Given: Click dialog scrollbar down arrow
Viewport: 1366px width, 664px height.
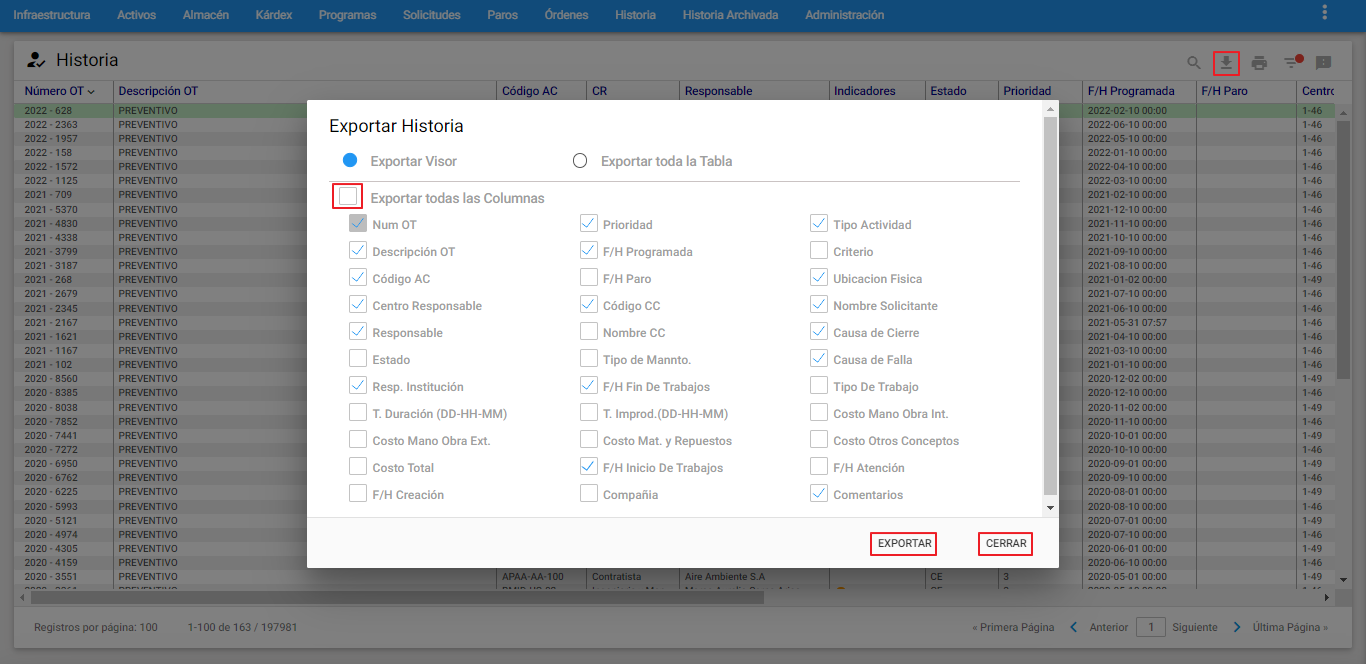Looking at the screenshot, I should 1050,508.
